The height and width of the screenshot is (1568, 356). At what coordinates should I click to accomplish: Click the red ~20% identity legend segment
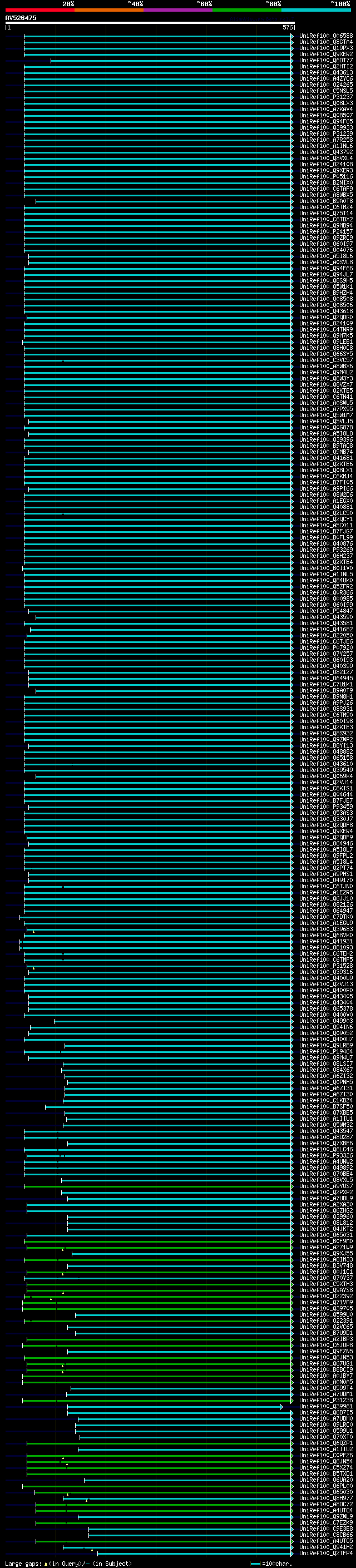click(x=39, y=11)
